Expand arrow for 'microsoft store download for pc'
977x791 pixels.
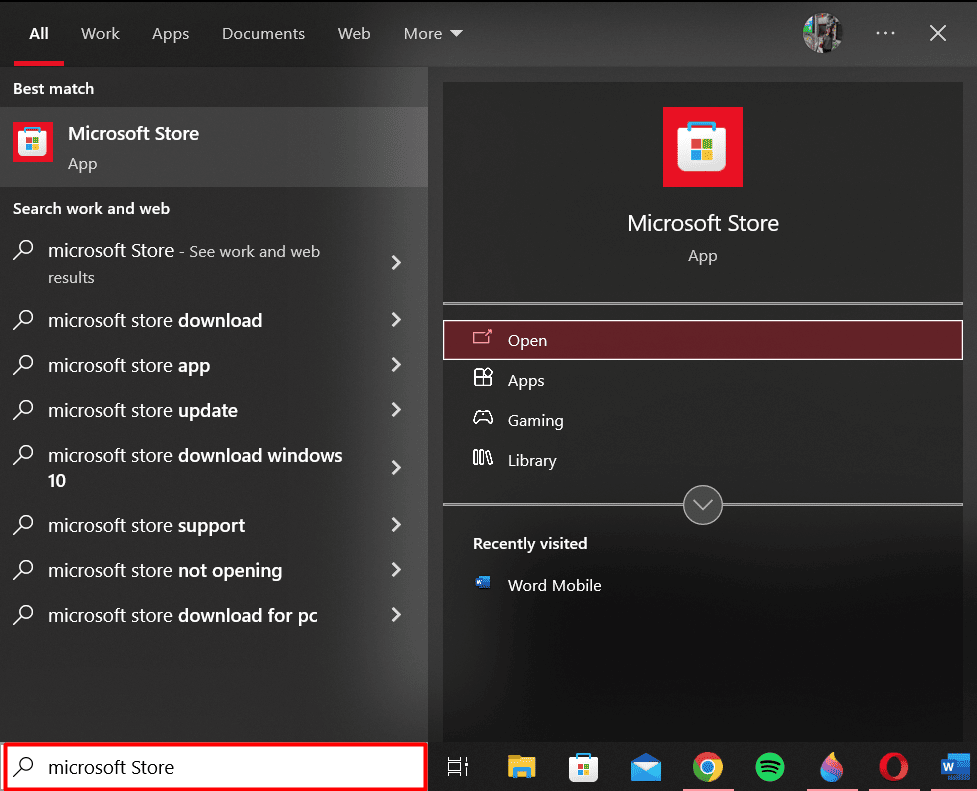click(x=396, y=615)
